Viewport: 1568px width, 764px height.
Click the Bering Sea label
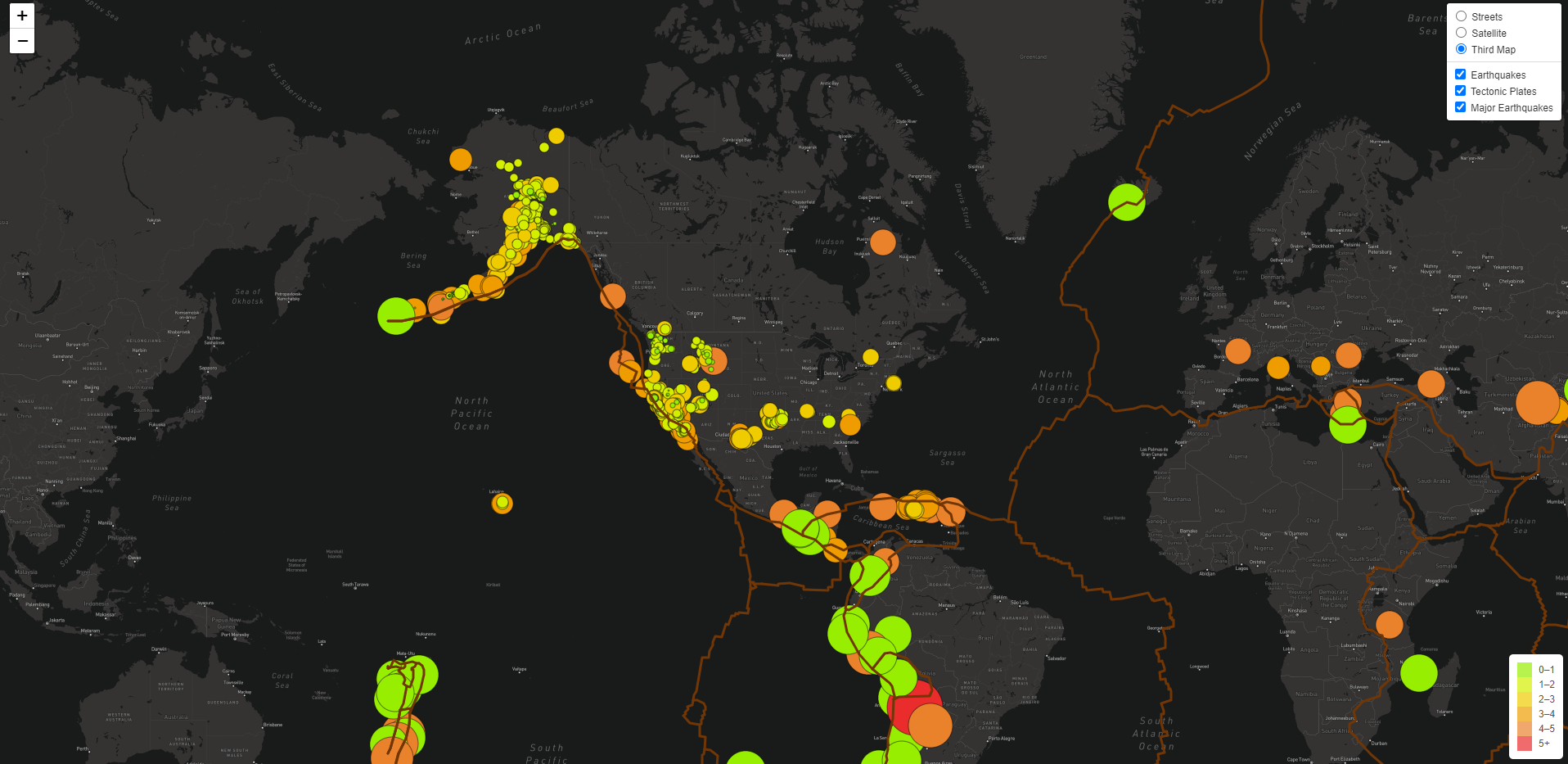click(414, 260)
